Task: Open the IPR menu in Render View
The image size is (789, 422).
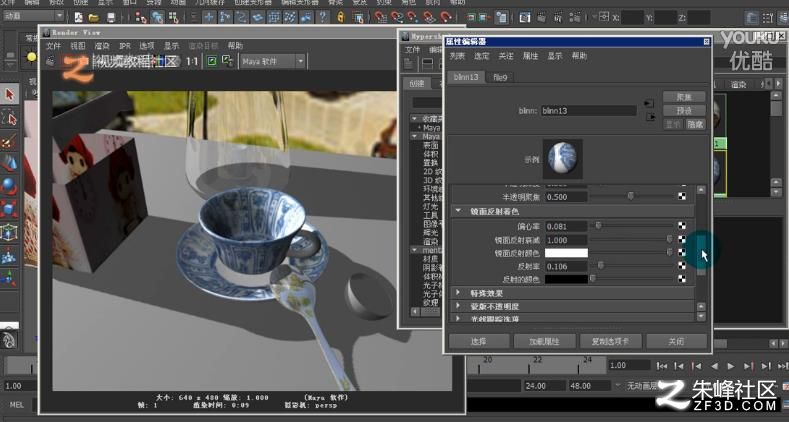Action: coord(125,46)
